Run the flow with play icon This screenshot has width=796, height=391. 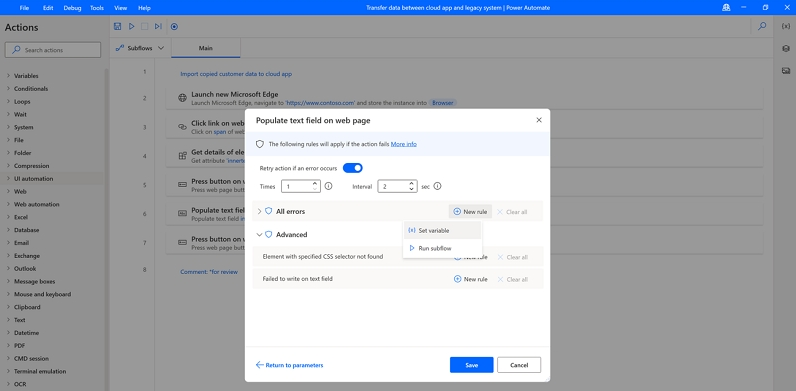(x=131, y=26)
